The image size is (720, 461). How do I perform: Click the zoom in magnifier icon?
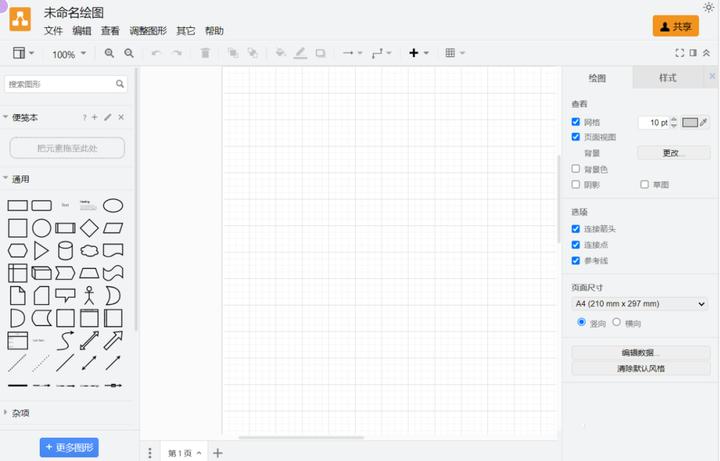[110, 53]
